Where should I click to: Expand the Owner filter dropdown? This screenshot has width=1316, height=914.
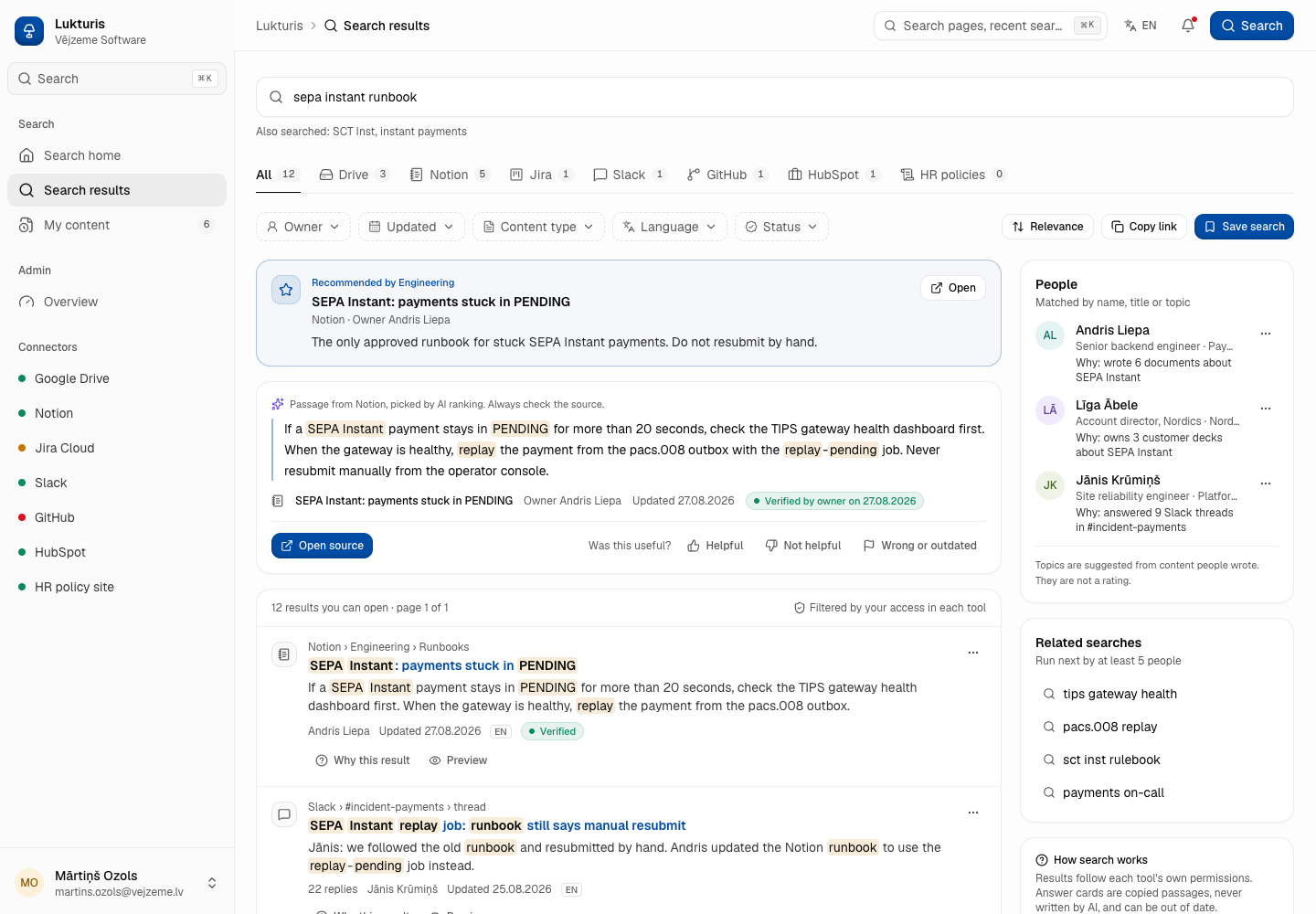[x=303, y=227]
